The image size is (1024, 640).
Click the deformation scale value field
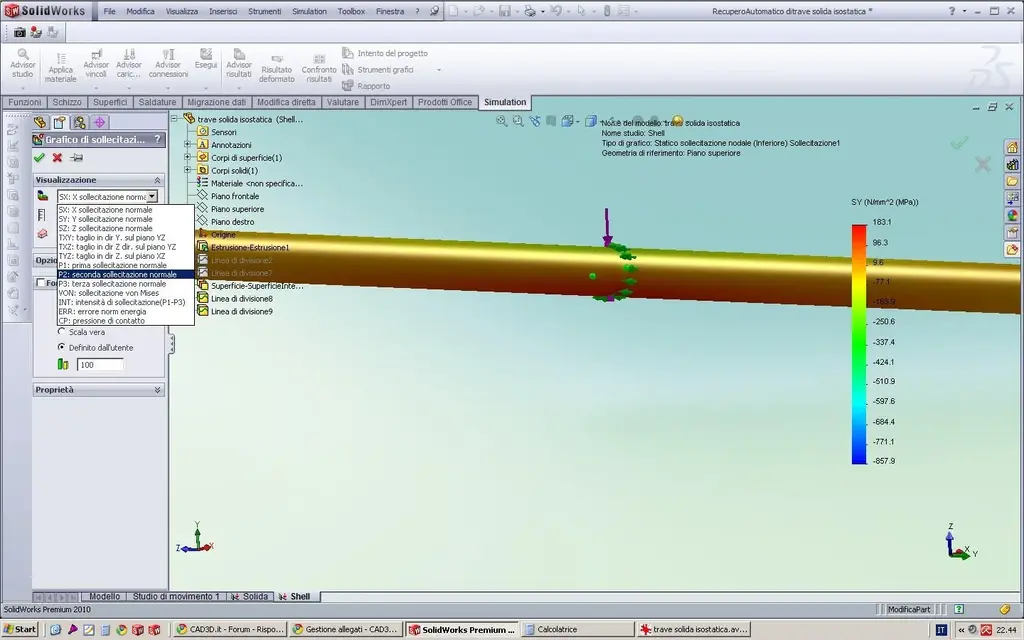[101, 364]
